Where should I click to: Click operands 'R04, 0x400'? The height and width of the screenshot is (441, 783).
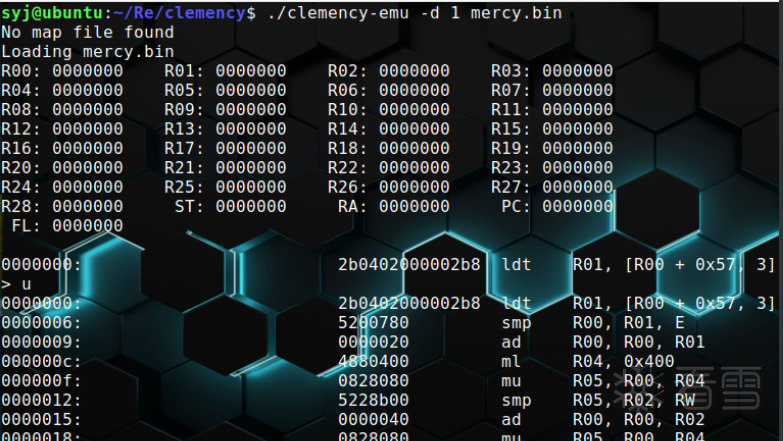(x=624, y=362)
